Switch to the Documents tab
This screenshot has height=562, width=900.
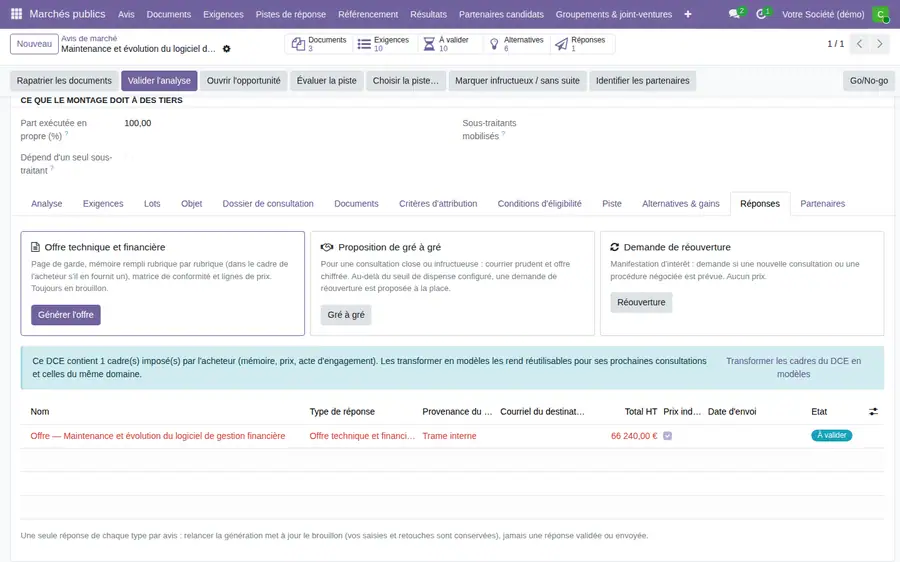(x=356, y=204)
